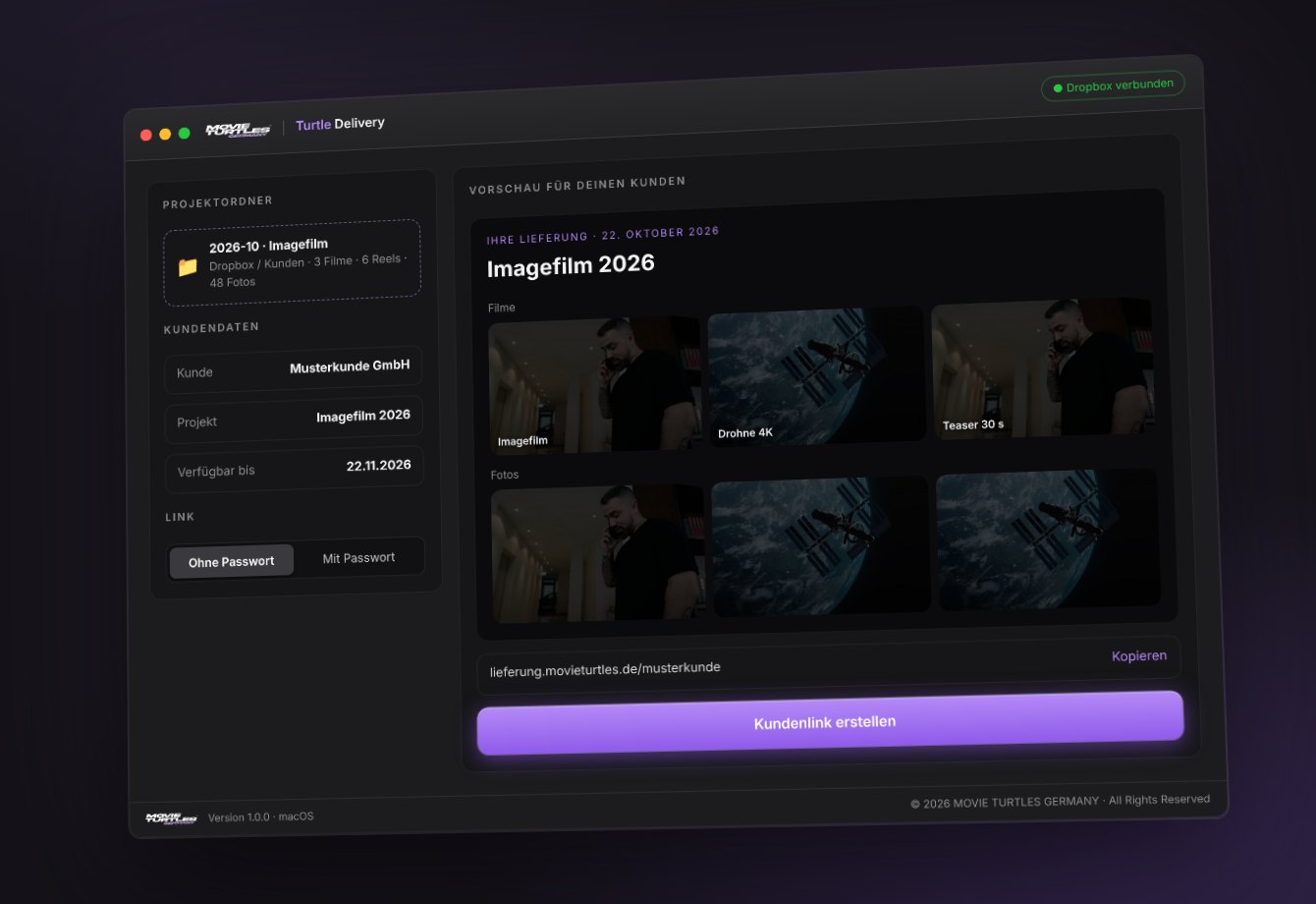Click the Movie Turtles logo beside Version 1.0.0
The height and width of the screenshot is (904, 1316).
tap(171, 819)
